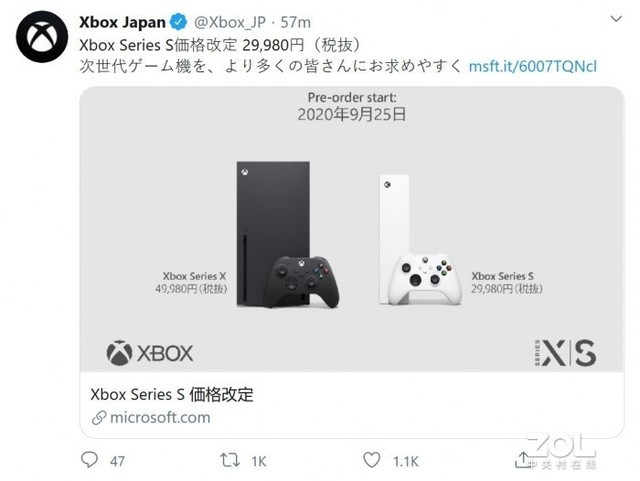Image resolution: width=640 pixels, height=481 pixels.
Task: Open the tweet options chevron menu
Action: click(616, 19)
